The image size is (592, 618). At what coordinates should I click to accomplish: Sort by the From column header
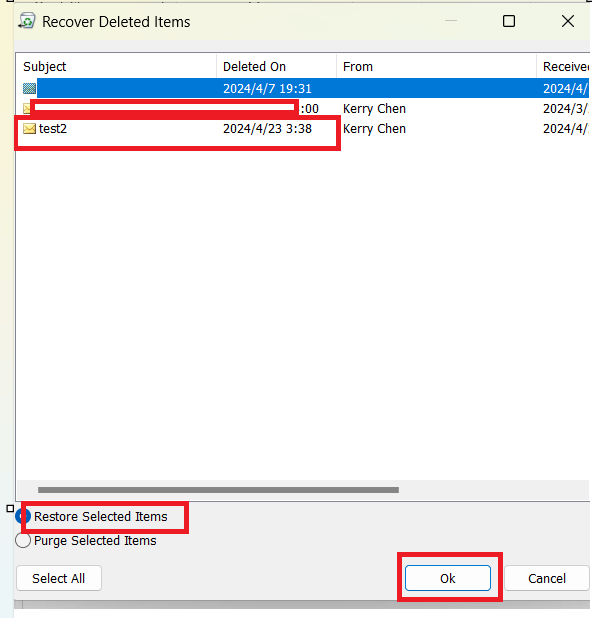[436, 67]
